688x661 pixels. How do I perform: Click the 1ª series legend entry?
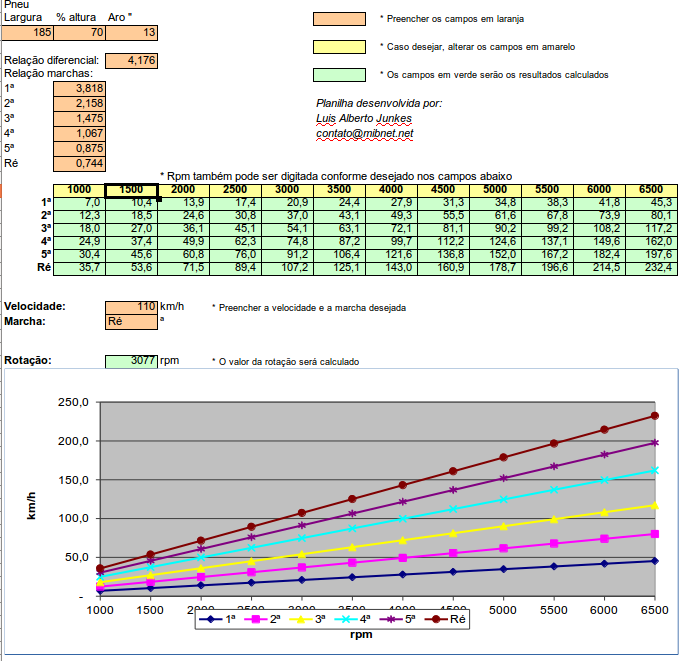(x=218, y=619)
